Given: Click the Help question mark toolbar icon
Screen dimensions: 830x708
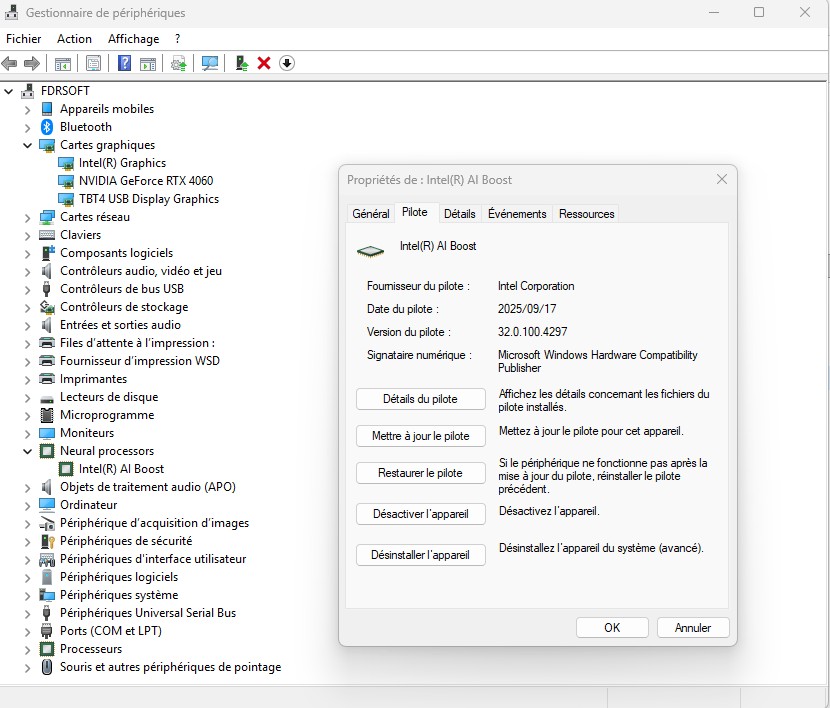Looking at the screenshot, I should (125, 63).
